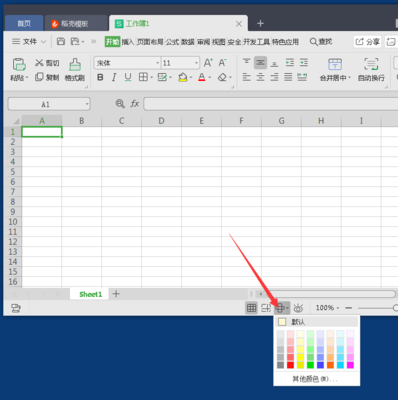
Task: Open the 文件 menu
Action: click(29, 42)
